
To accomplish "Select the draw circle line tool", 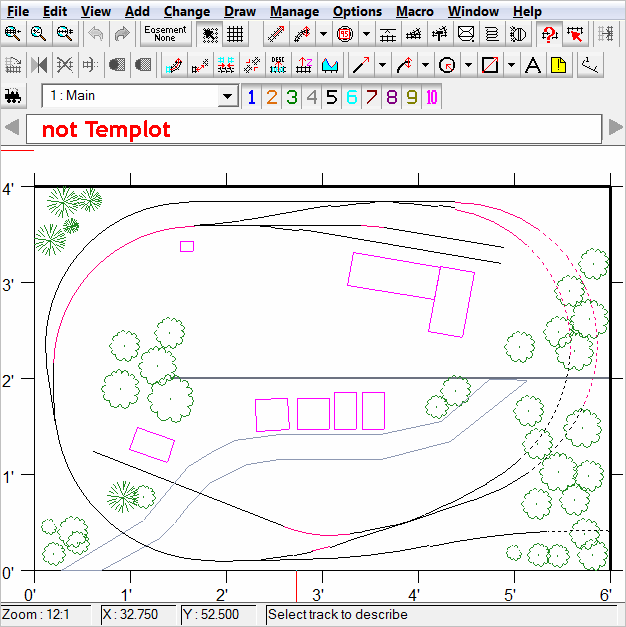I will pos(447,65).
